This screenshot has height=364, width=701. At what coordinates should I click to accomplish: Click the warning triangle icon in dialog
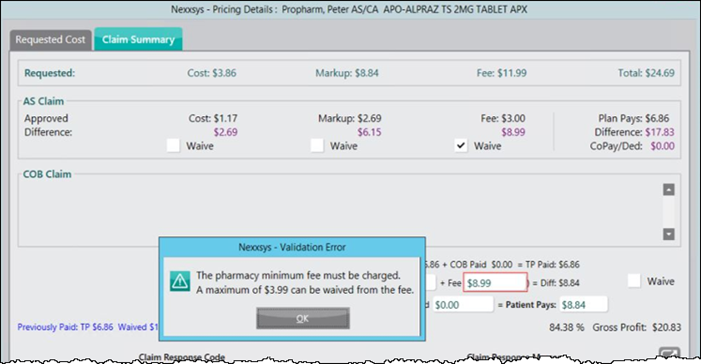click(x=180, y=282)
